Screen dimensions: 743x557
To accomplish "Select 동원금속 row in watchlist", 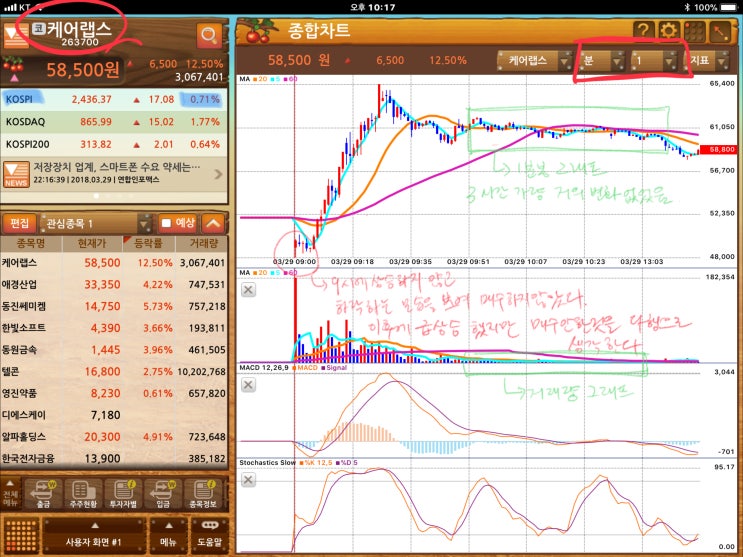I will pyautogui.click(x=114, y=350).
